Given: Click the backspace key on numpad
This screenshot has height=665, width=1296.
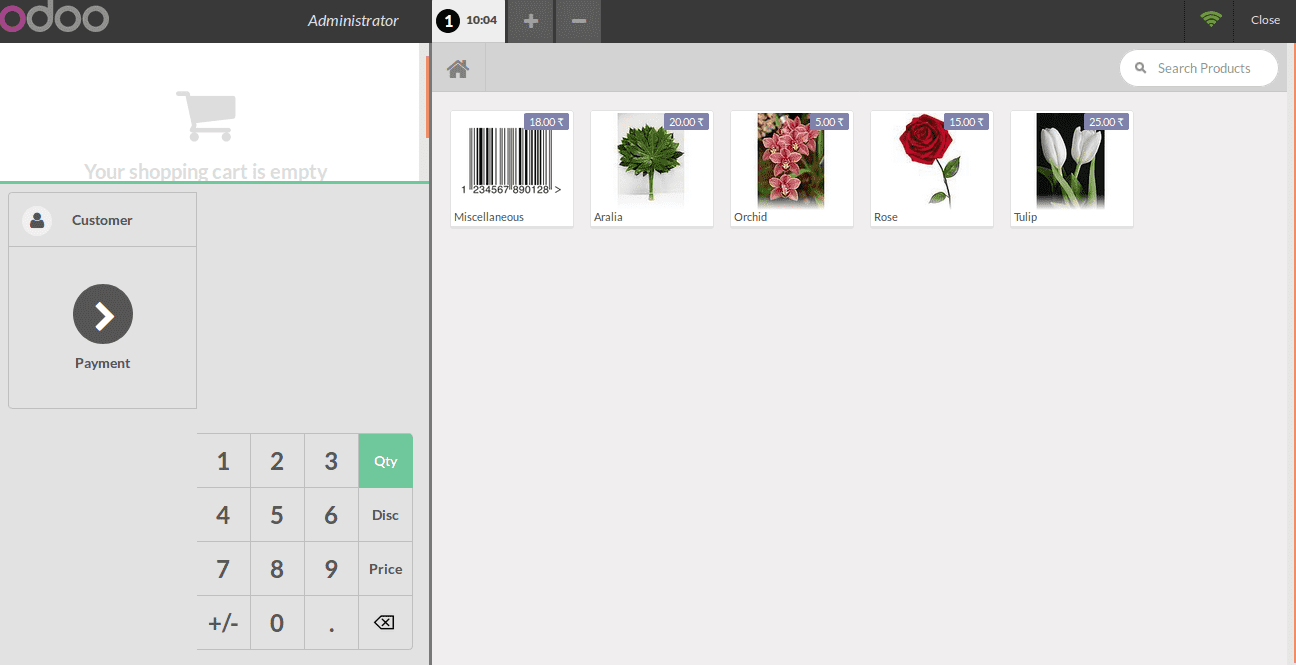Looking at the screenshot, I should click(x=385, y=623).
